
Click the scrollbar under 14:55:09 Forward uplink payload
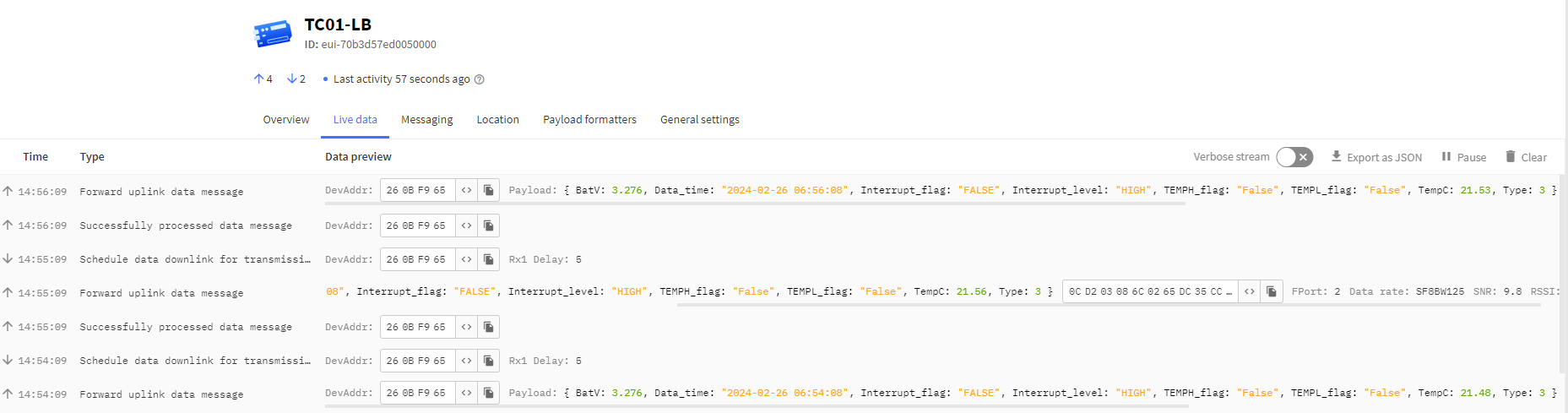1109,305
